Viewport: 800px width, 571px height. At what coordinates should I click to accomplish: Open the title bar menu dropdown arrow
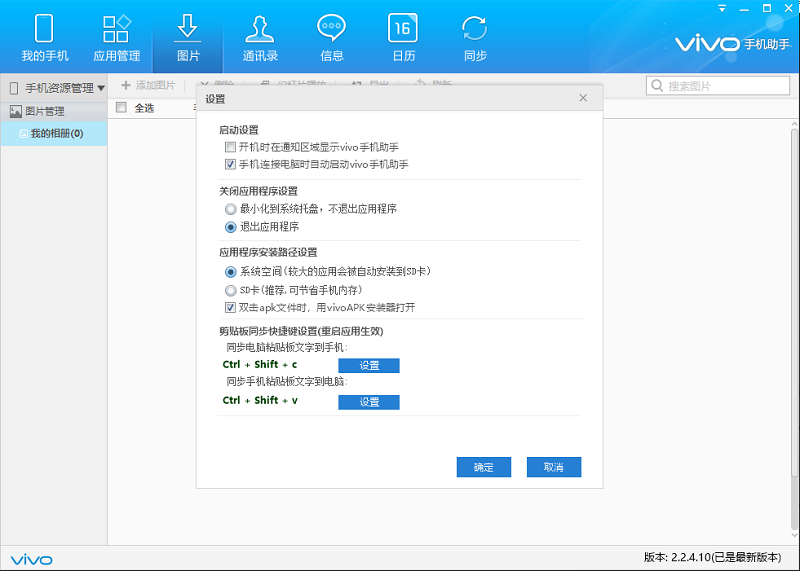(722, 9)
